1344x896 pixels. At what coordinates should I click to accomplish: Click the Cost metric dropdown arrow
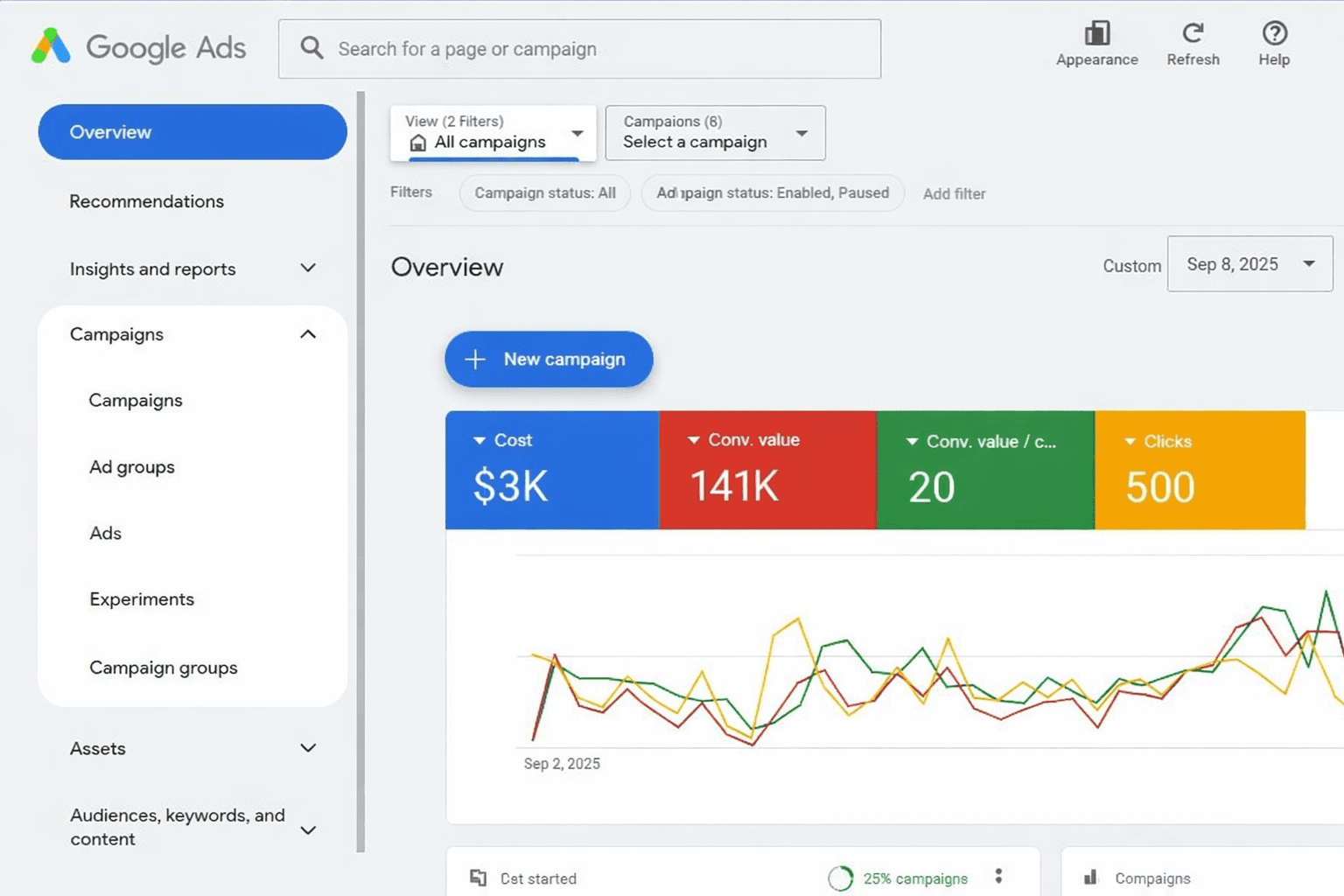(479, 440)
